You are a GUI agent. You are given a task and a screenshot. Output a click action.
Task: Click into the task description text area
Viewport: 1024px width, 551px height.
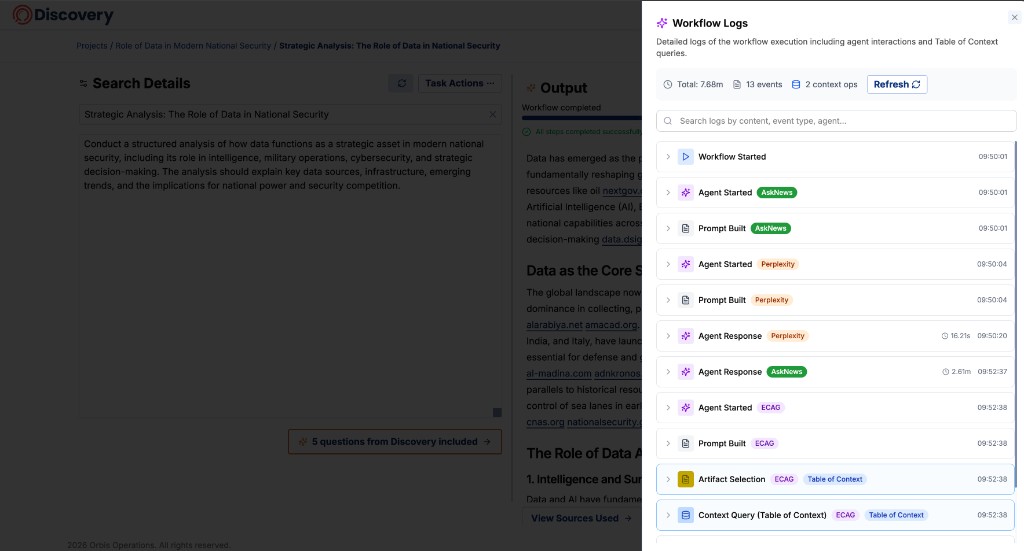pyautogui.click(x=291, y=276)
